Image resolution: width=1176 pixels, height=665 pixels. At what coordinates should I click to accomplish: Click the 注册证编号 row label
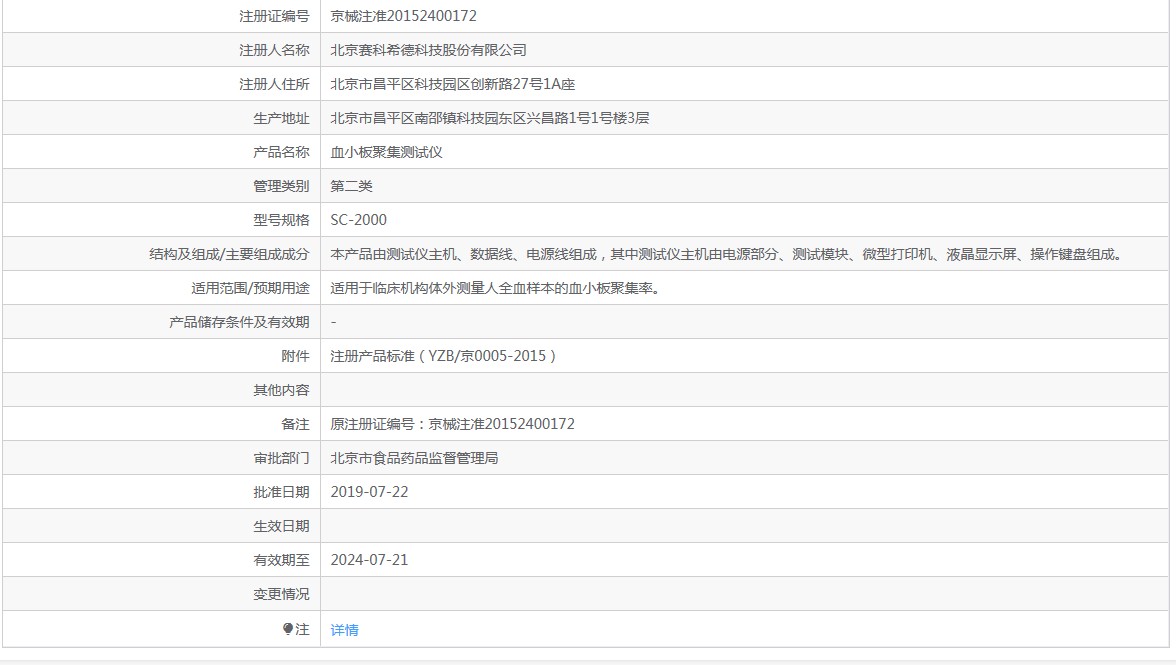click(274, 16)
